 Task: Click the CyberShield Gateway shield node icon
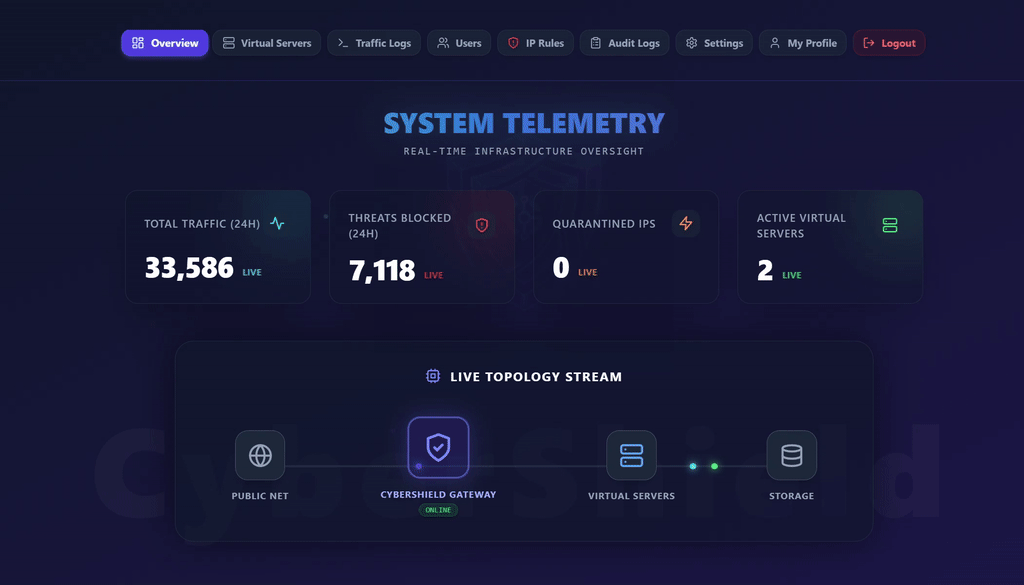439,448
